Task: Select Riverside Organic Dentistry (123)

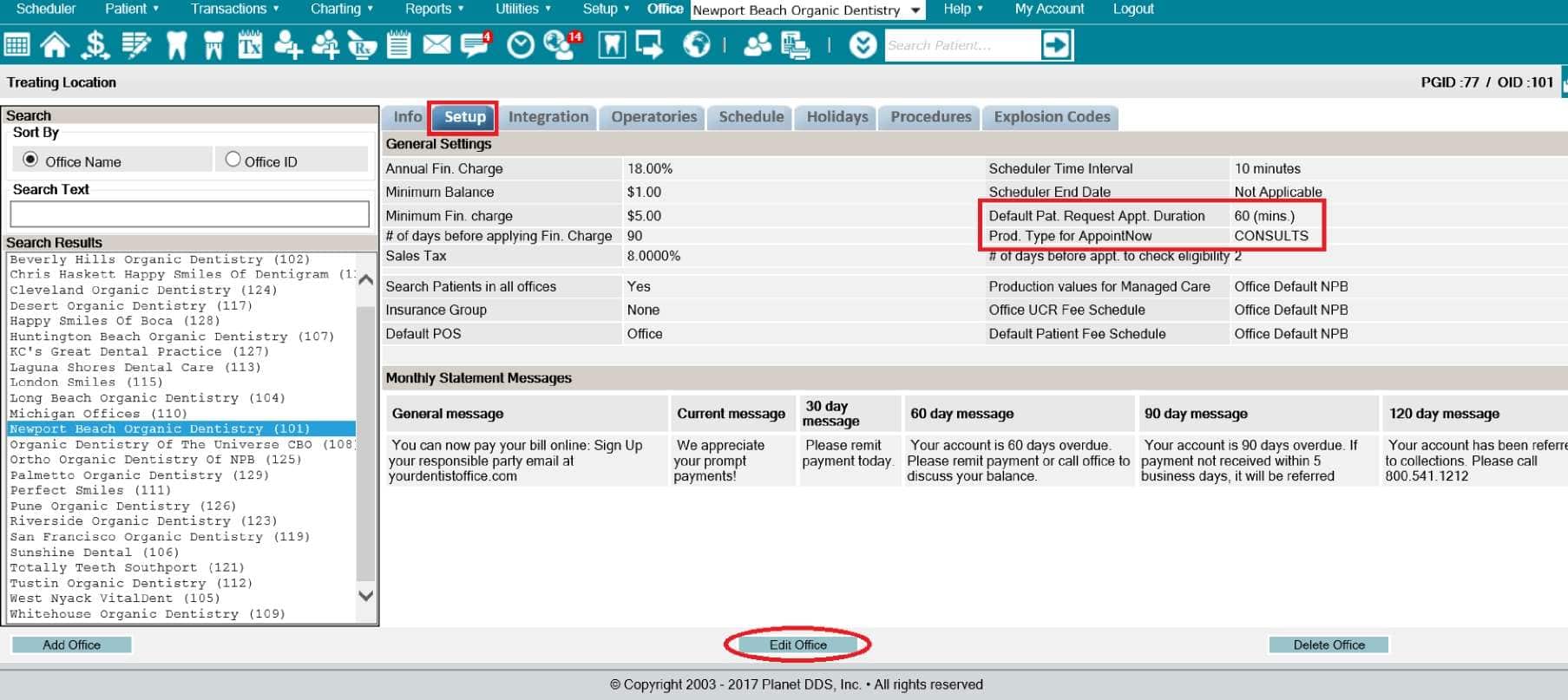Action: 143,520
